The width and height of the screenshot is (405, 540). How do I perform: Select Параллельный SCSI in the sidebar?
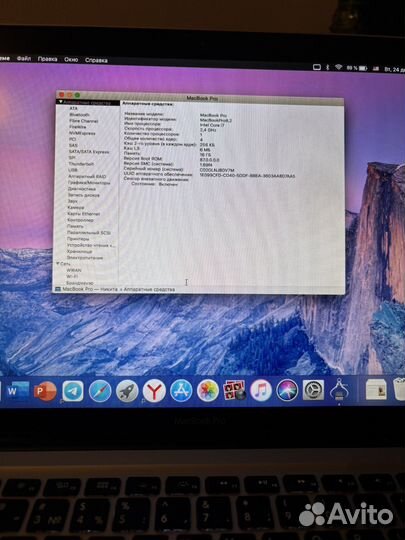(89, 232)
